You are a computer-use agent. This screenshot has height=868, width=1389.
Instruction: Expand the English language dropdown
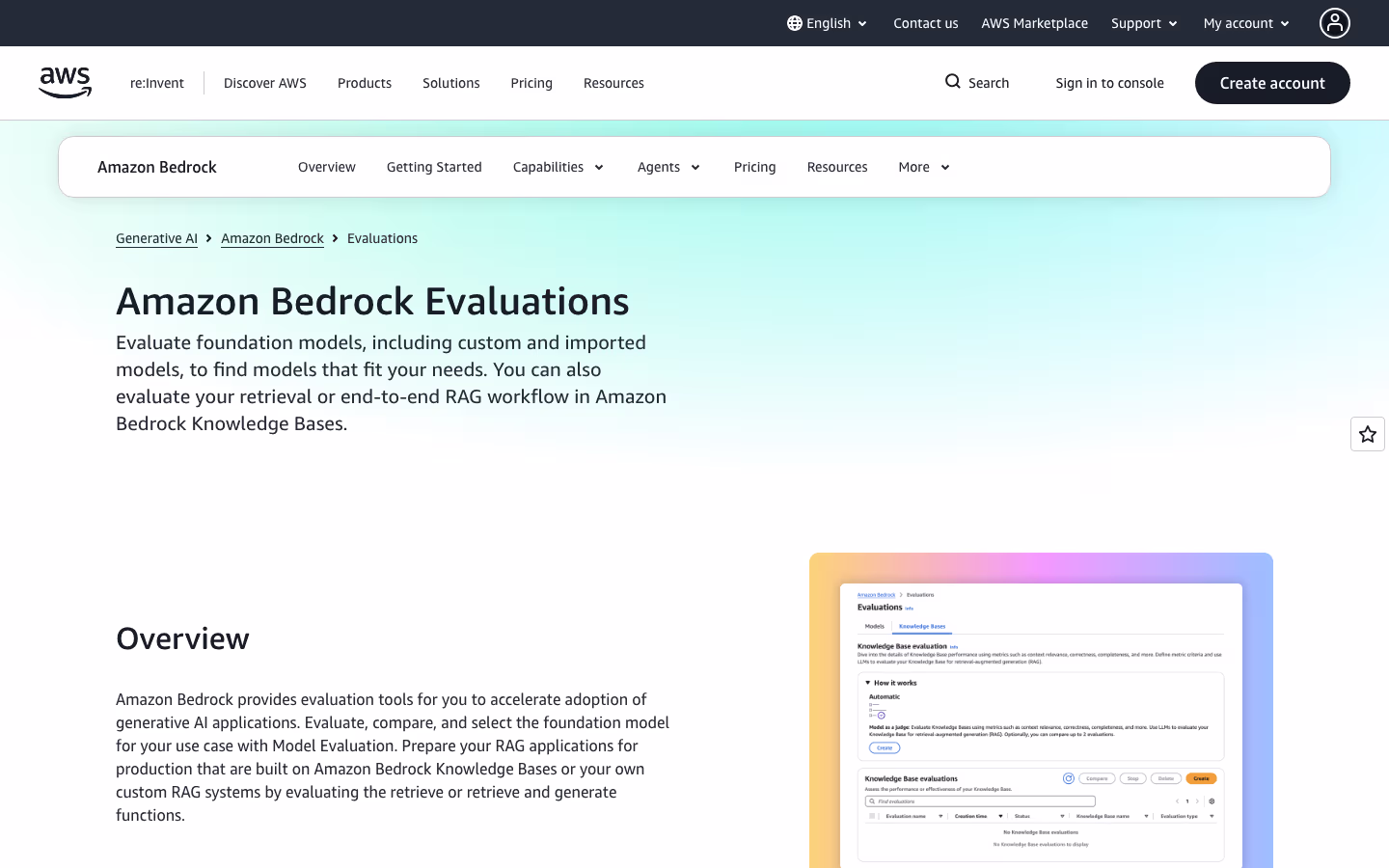(828, 23)
